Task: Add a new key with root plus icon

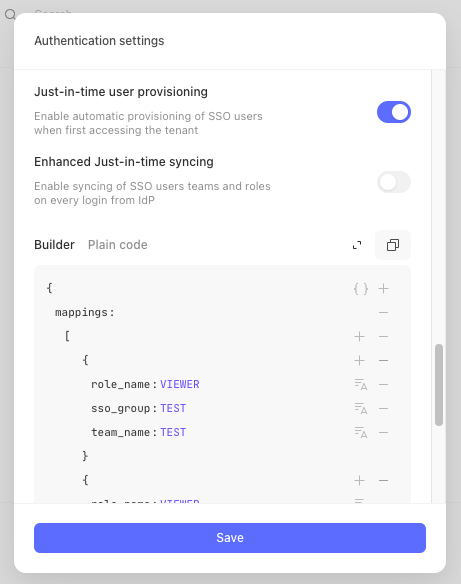Action: point(384,289)
